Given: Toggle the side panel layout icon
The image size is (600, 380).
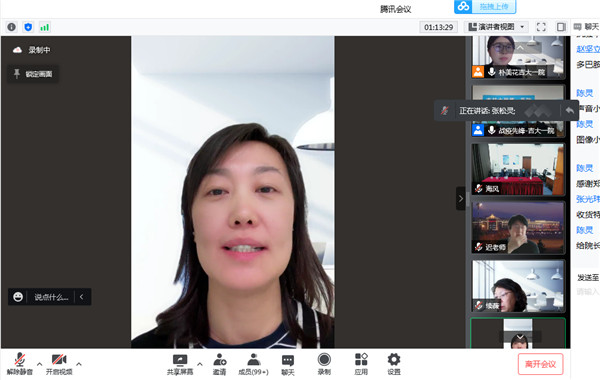Looking at the screenshot, I should pos(561,27).
